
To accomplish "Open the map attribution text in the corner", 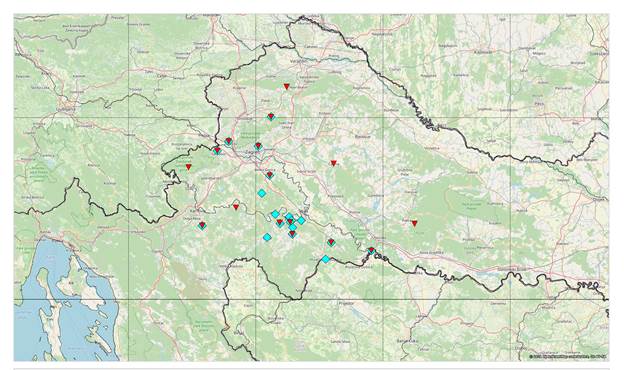I will pos(568,356).
